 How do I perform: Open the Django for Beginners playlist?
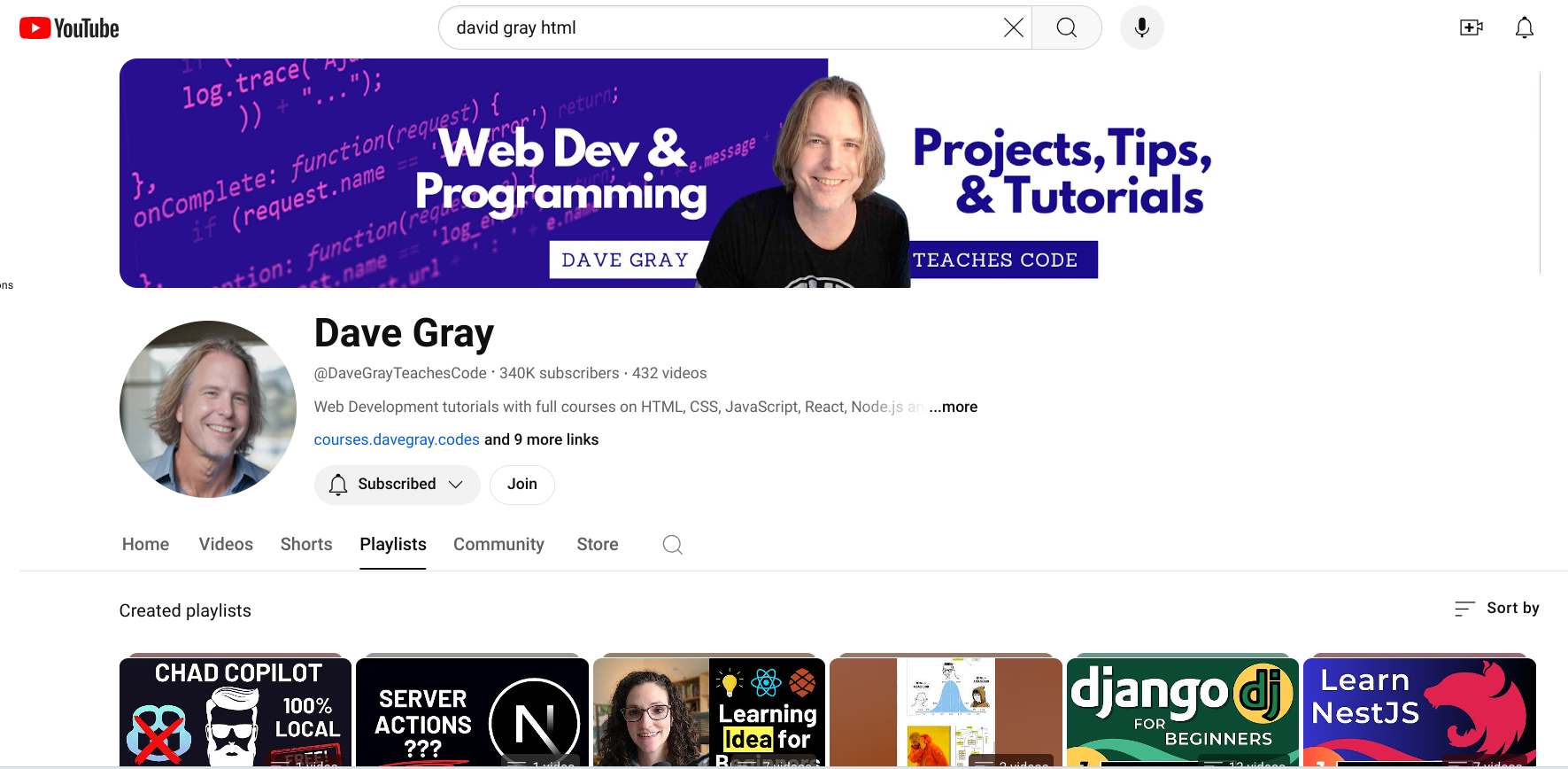tap(1183, 712)
